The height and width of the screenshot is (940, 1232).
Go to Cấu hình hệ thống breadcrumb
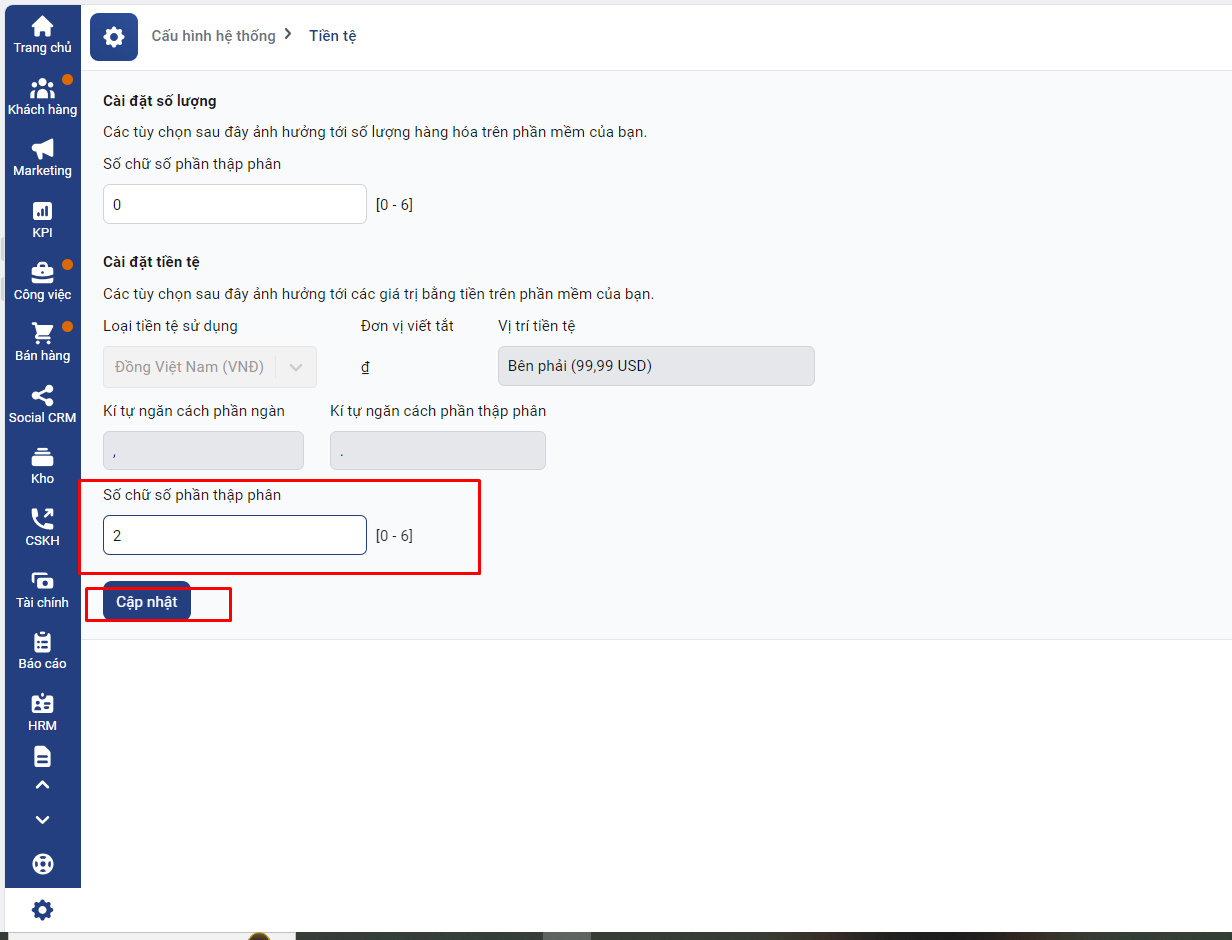[x=213, y=36]
